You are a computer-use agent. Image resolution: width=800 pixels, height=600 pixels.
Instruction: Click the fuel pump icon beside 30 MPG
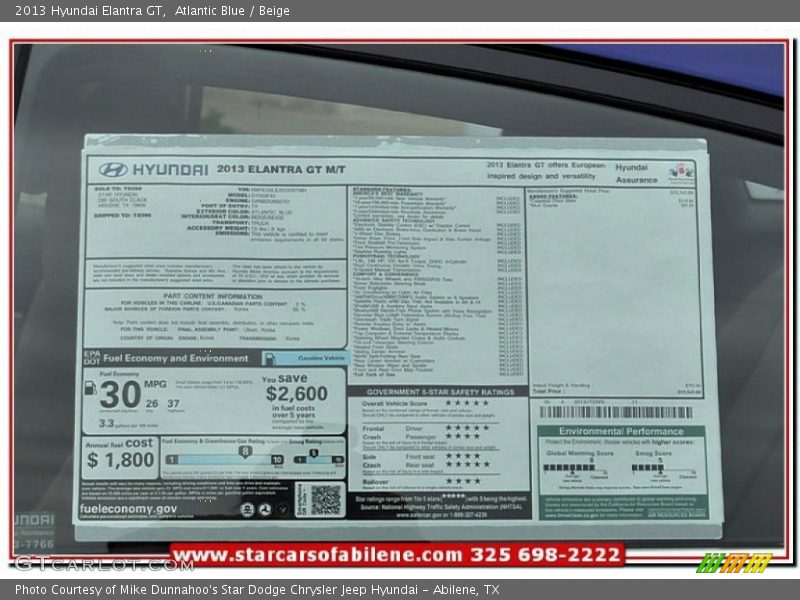click(90, 388)
